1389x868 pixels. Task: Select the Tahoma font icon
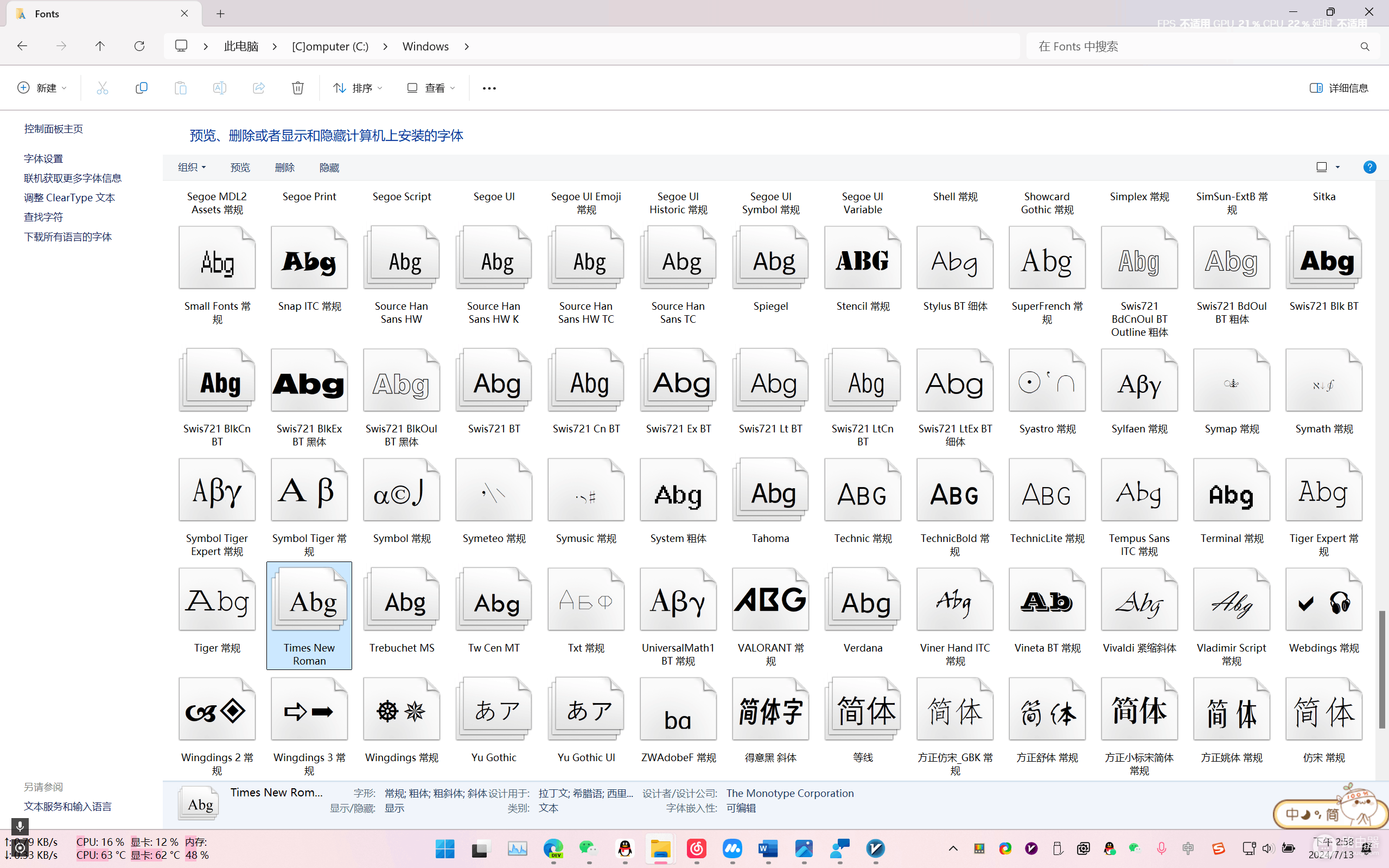tap(770, 490)
